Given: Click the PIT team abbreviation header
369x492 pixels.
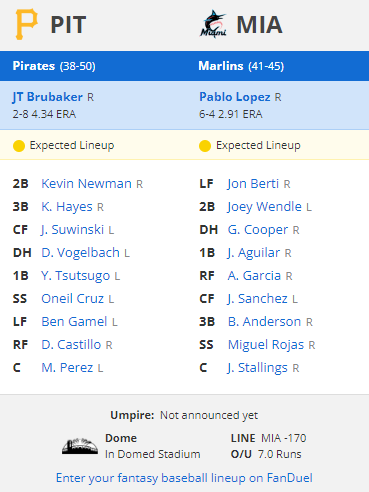Looking at the screenshot, I should coord(68,24).
